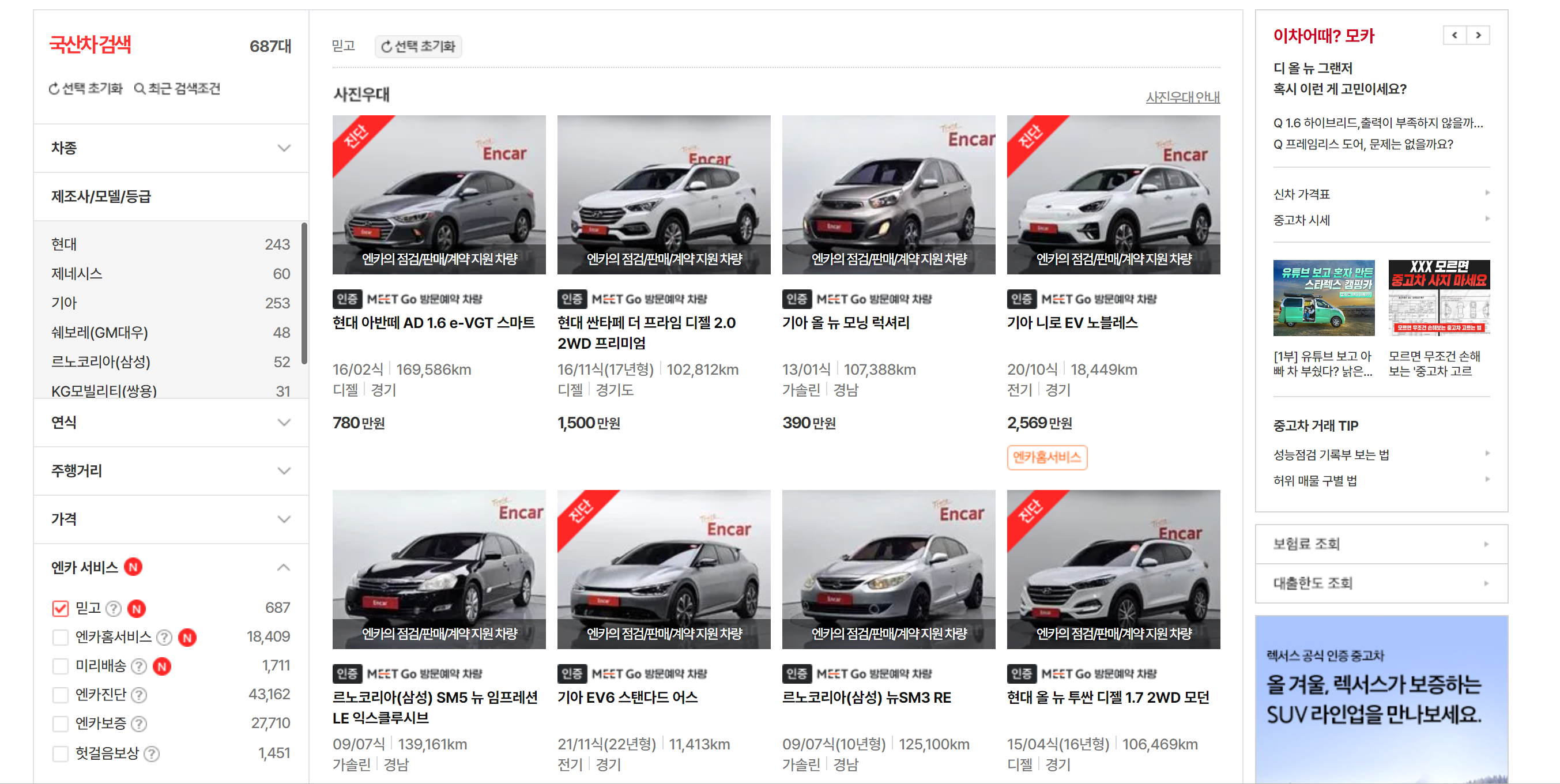Open the 중고차 사지 마세요 thumbnail
This screenshot has height=784, width=1560.
1439,298
